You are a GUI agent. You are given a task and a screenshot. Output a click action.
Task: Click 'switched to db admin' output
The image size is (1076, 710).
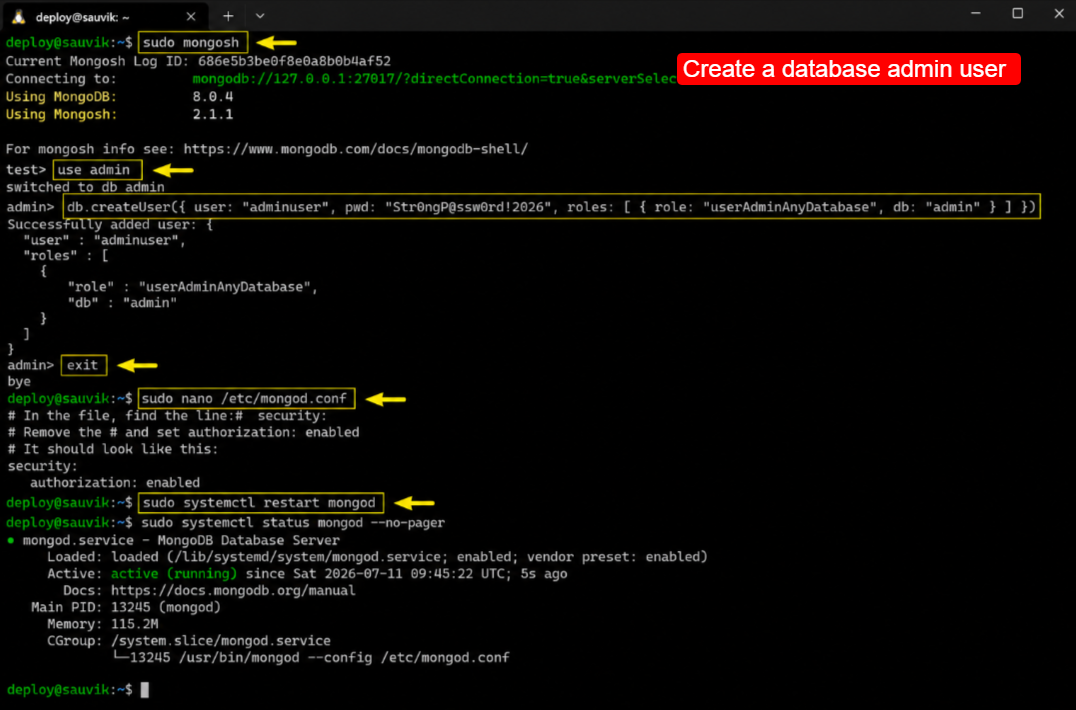[85, 187]
